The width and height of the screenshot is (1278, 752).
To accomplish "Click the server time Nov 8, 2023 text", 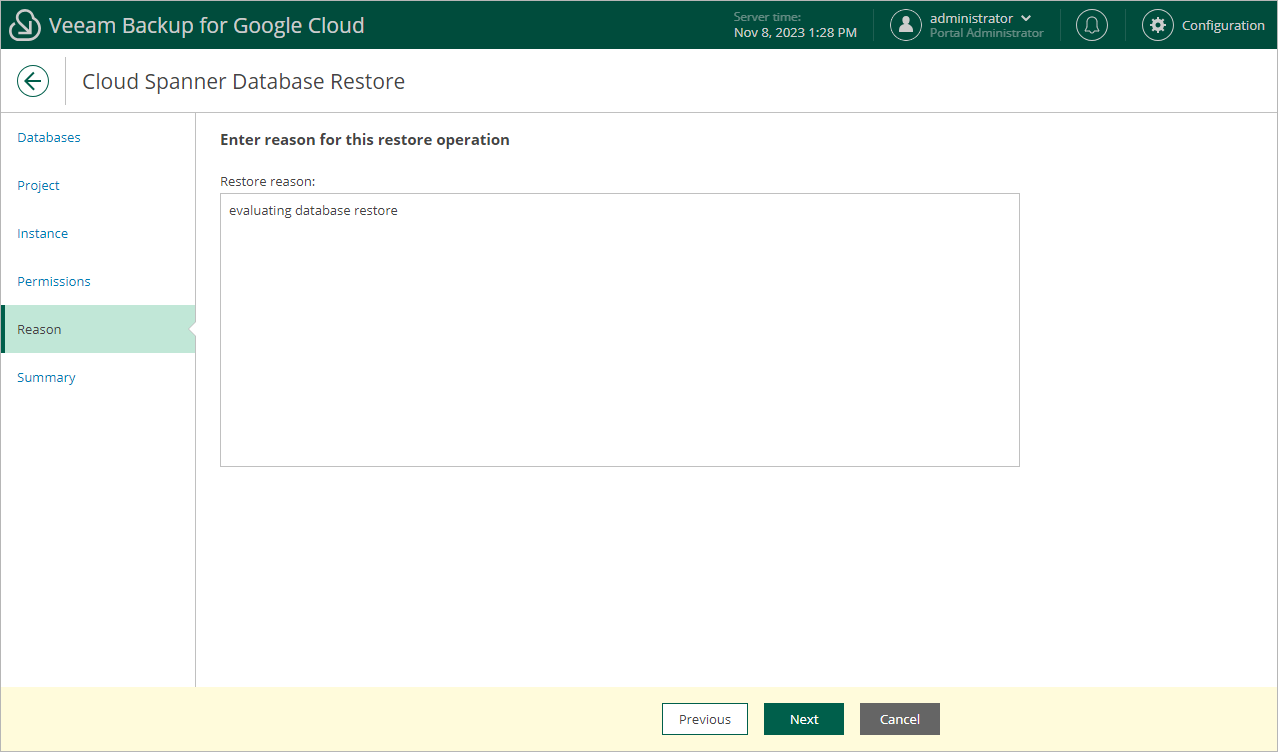I will [x=795, y=33].
